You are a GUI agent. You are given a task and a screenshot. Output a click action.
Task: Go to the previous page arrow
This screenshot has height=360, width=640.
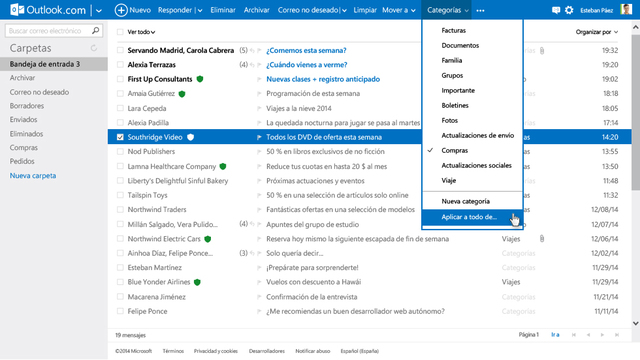pos(588,335)
